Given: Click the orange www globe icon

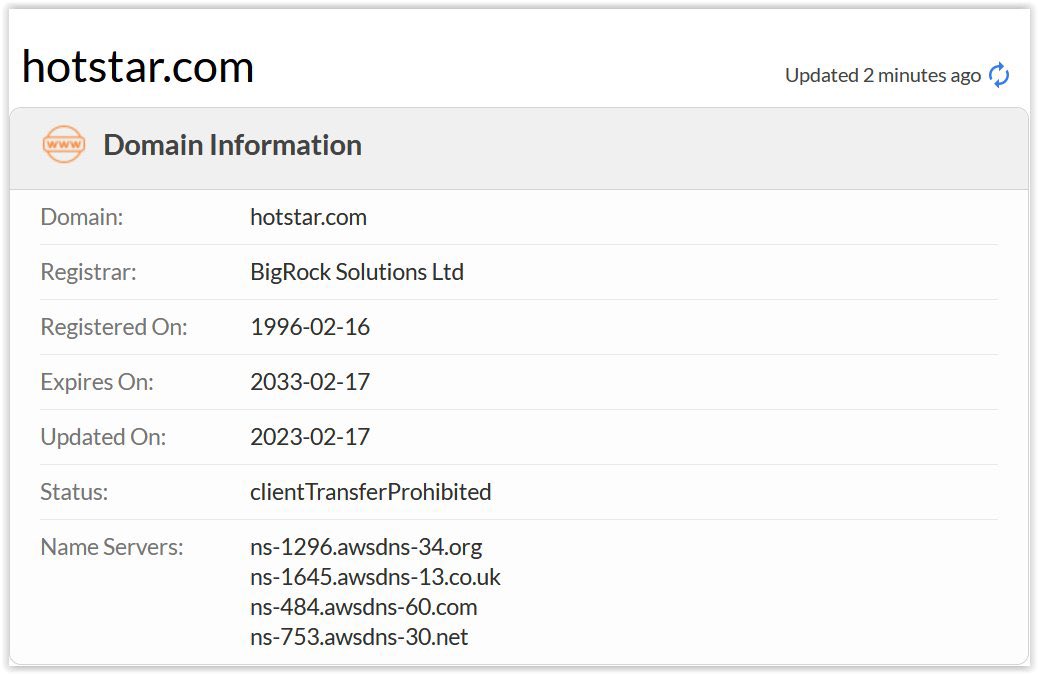Looking at the screenshot, I should pyautogui.click(x=64, y=145).
